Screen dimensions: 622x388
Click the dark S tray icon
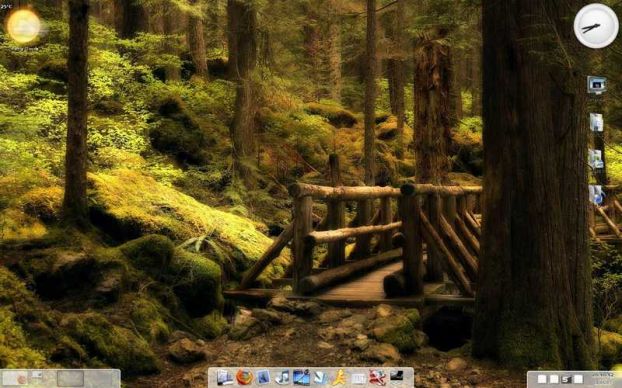pos(566,380)
